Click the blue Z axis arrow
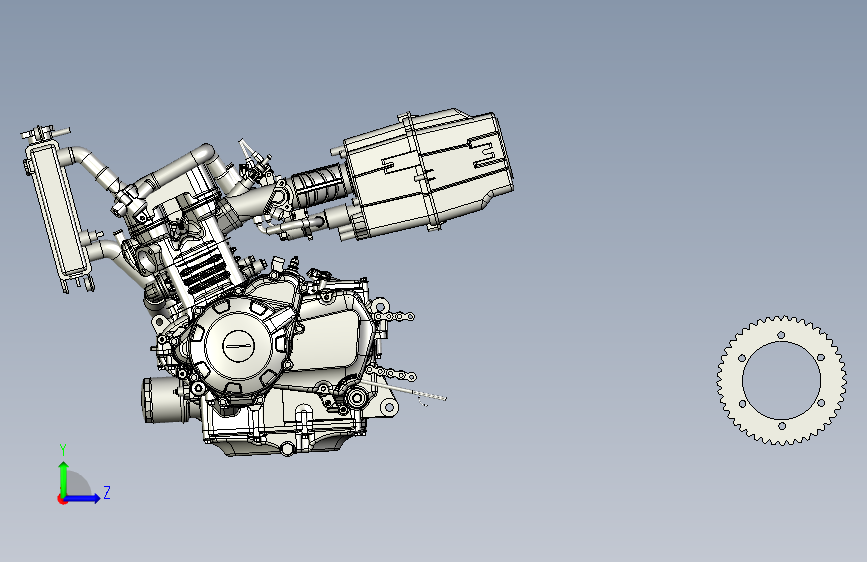The height and width of the screenshot is (562, 867). click(x=83, y=498)
